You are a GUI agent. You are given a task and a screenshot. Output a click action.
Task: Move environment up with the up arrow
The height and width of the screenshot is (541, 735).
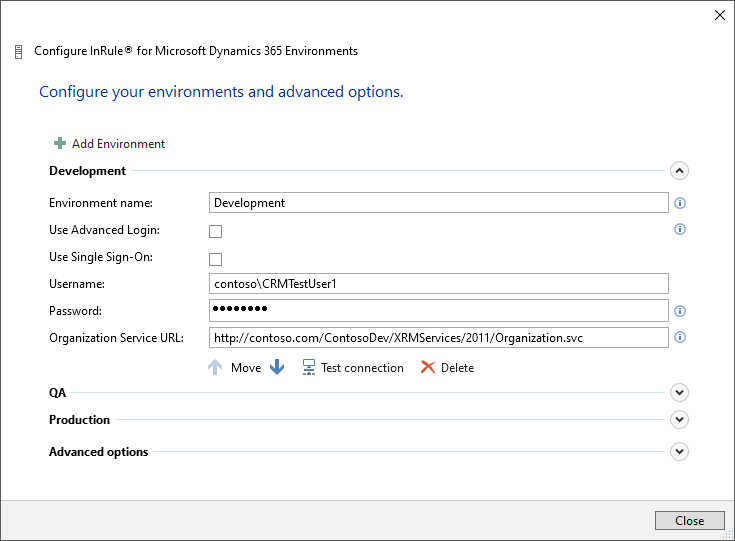[x=215, y=368]
